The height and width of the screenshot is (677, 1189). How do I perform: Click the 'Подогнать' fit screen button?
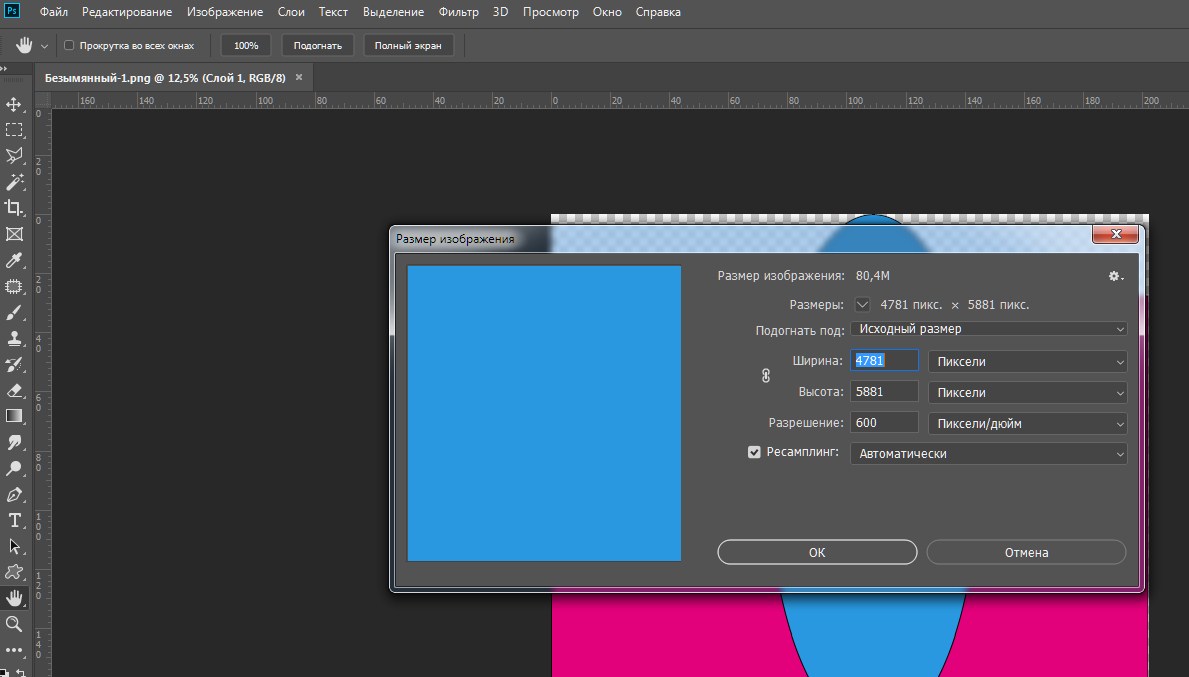click(318, 45)
